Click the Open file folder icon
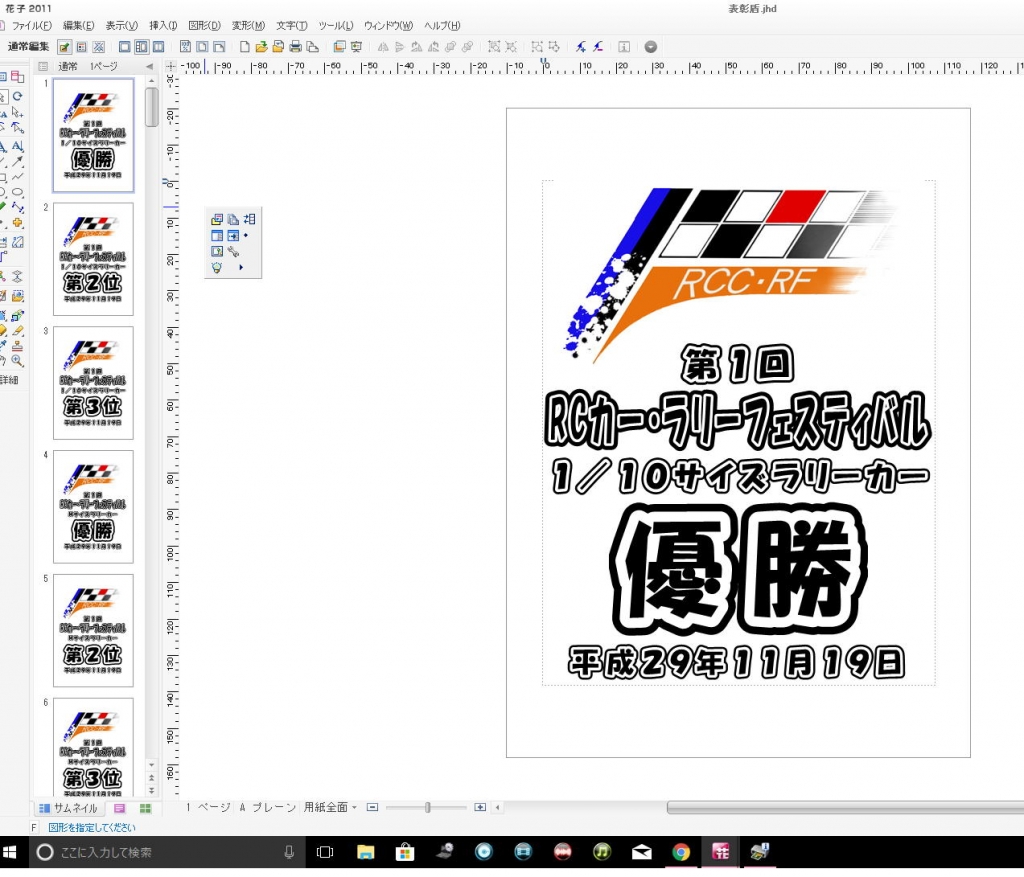1024x877 pixels. [x=262, y=47]
